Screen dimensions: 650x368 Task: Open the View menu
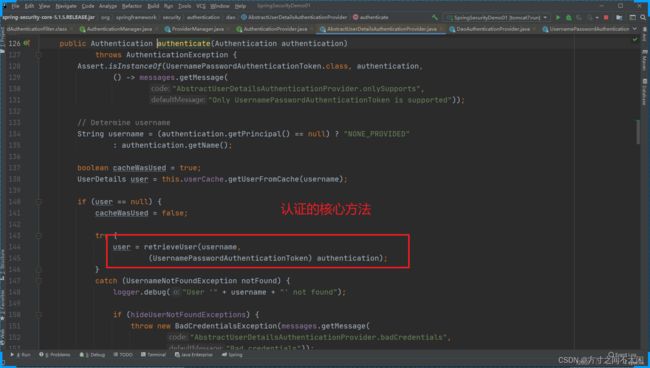point(44,6)
